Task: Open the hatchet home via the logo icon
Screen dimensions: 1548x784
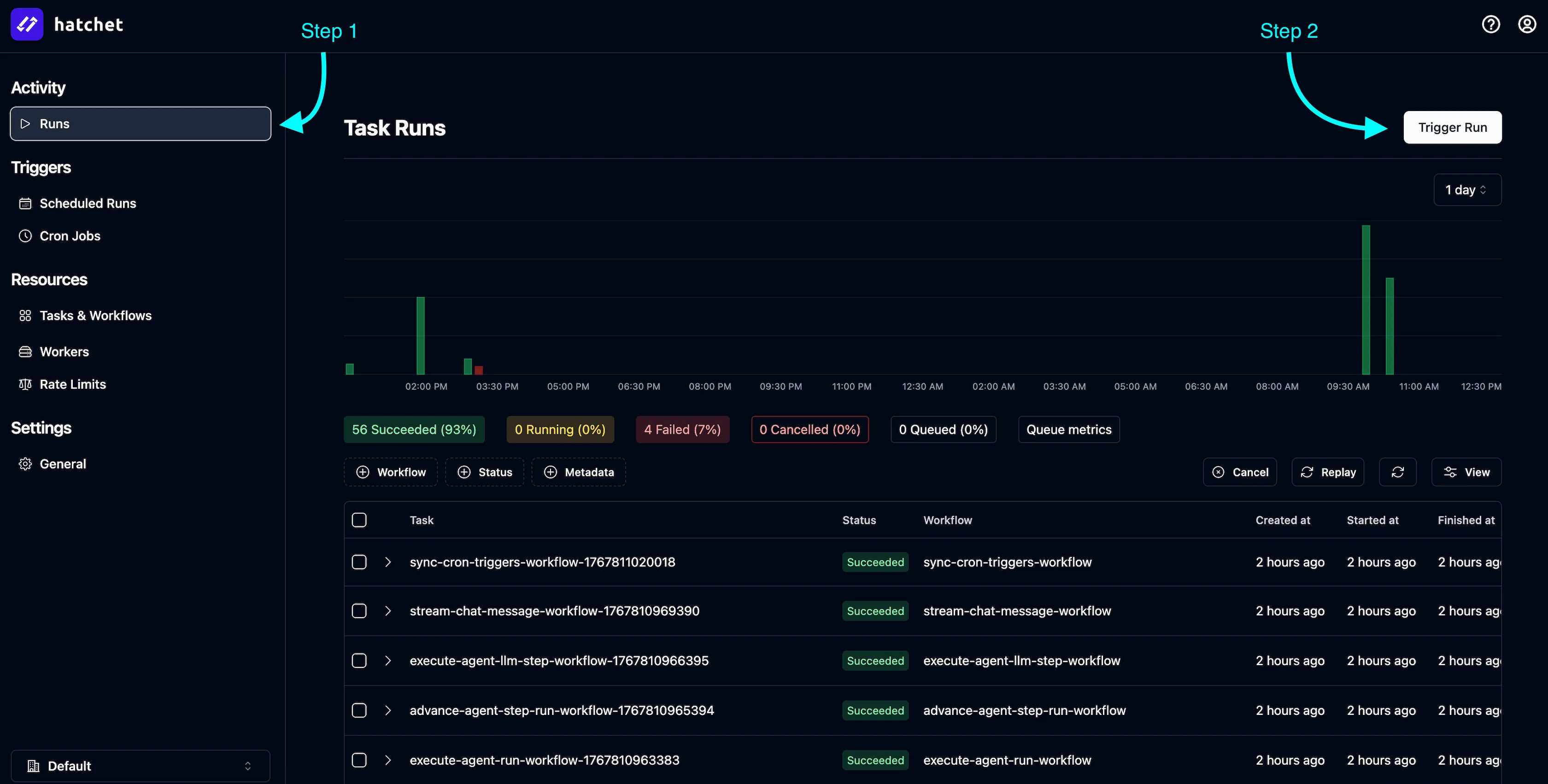Action: tap(26, 24)
